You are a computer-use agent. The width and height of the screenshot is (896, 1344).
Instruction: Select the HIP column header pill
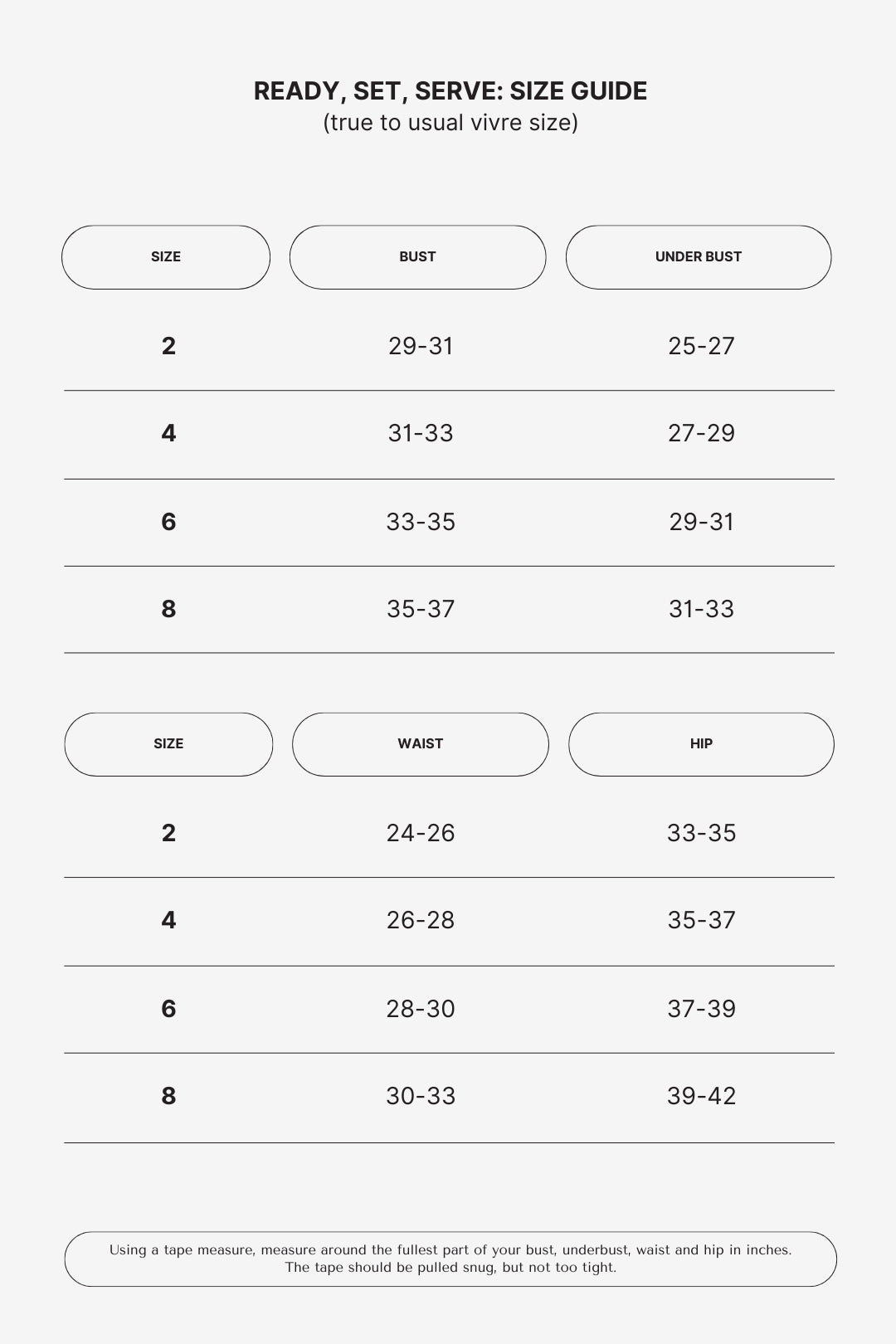click(x=701, y=744)
